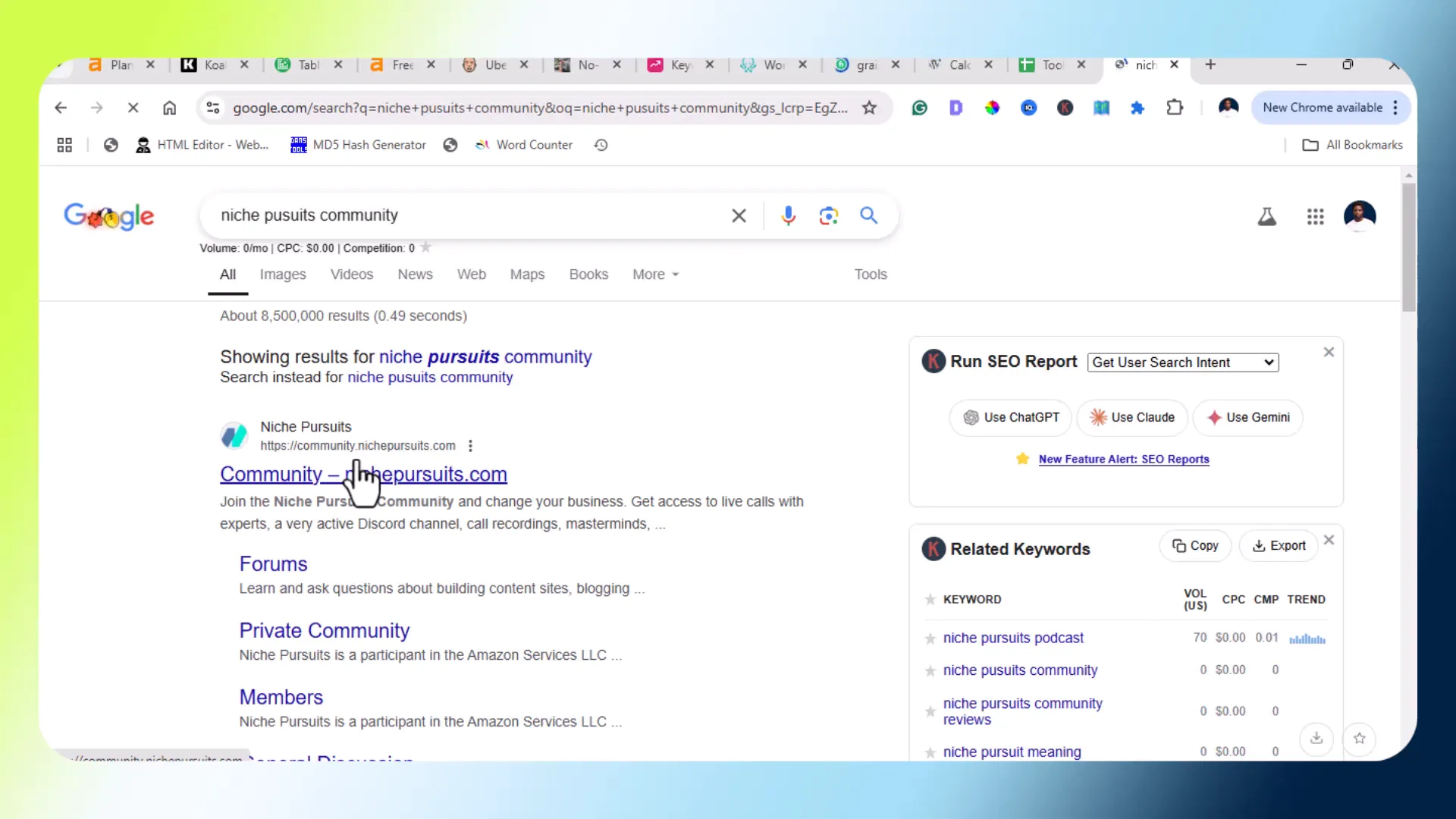Star the niche pursuit meaning keyword
Viewport: 1456px width, 819px height.
[x=930, y=752]
